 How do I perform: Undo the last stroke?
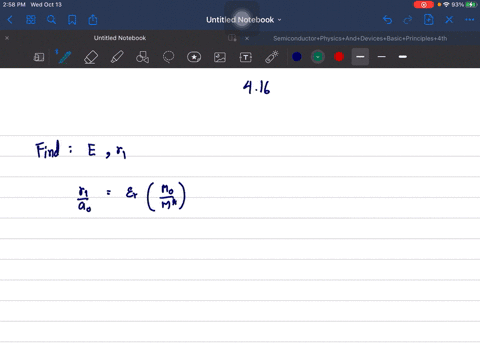387,20
